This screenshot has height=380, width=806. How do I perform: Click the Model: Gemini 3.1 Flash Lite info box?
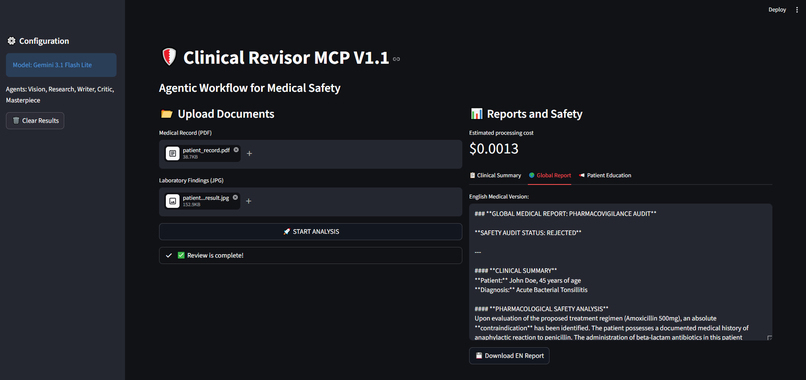61,65
